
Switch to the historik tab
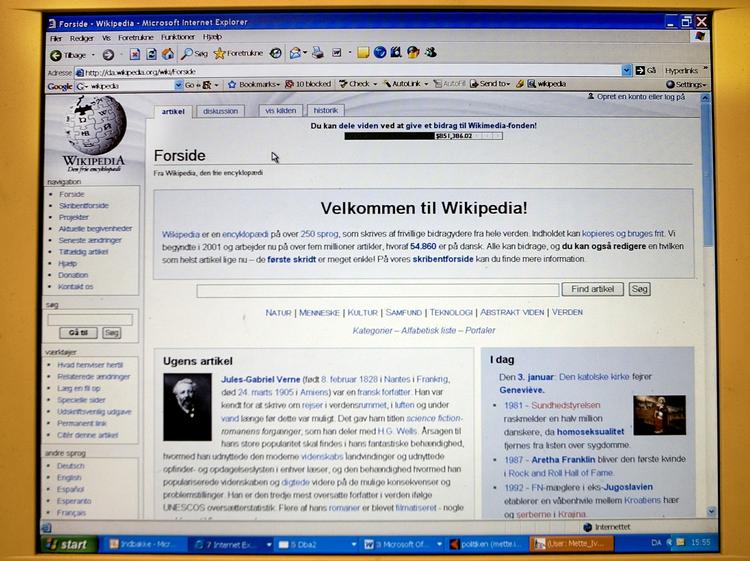325,110
